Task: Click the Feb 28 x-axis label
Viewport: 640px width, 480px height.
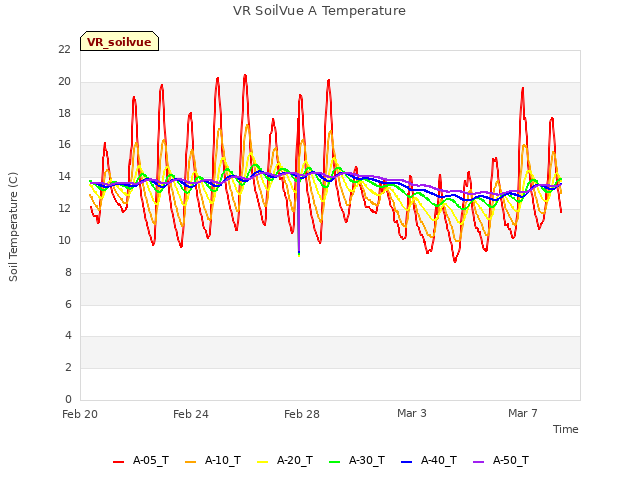Action: [x=302, y=414]
